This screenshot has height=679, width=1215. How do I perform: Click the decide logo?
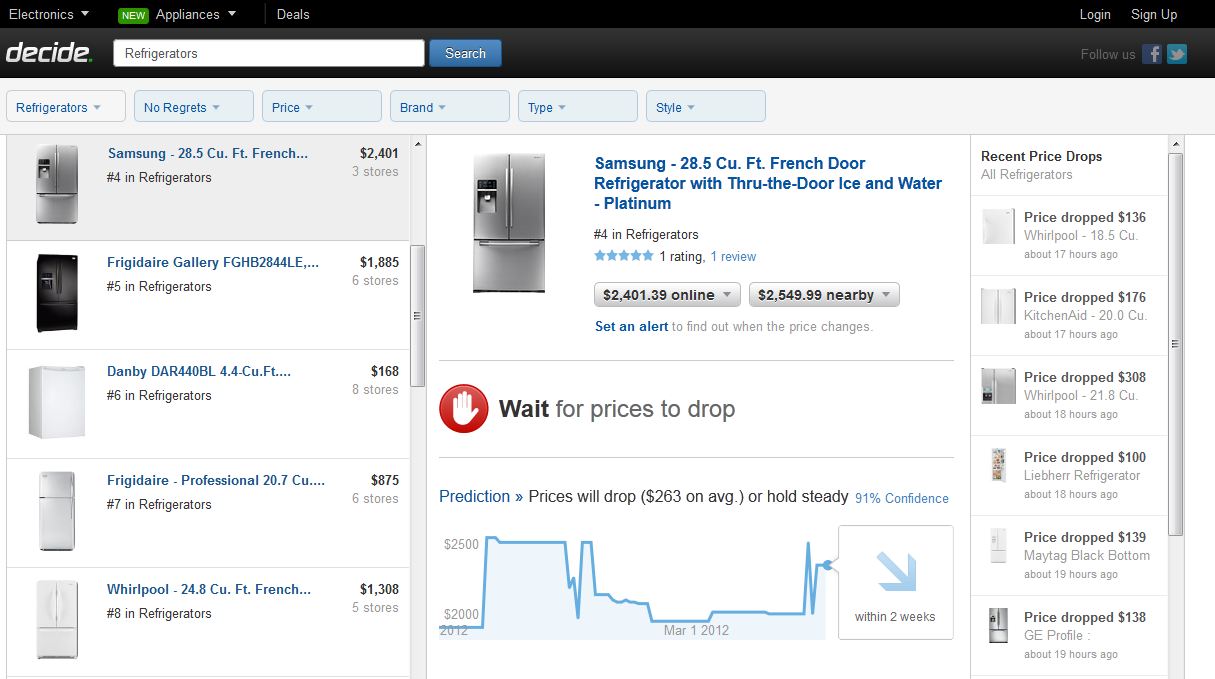pos(49,53)
